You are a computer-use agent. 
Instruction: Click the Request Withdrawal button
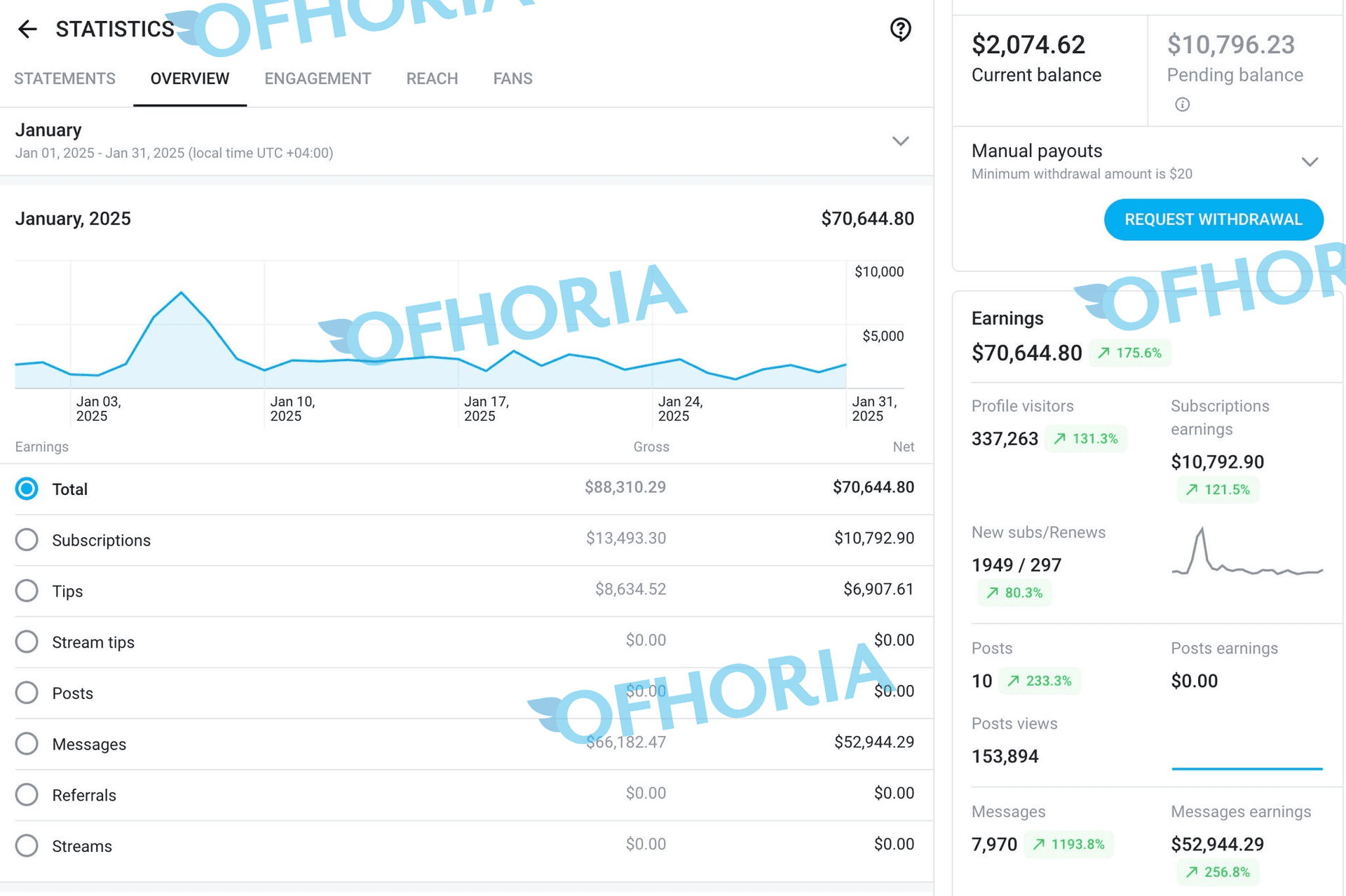coord(1214,219)
